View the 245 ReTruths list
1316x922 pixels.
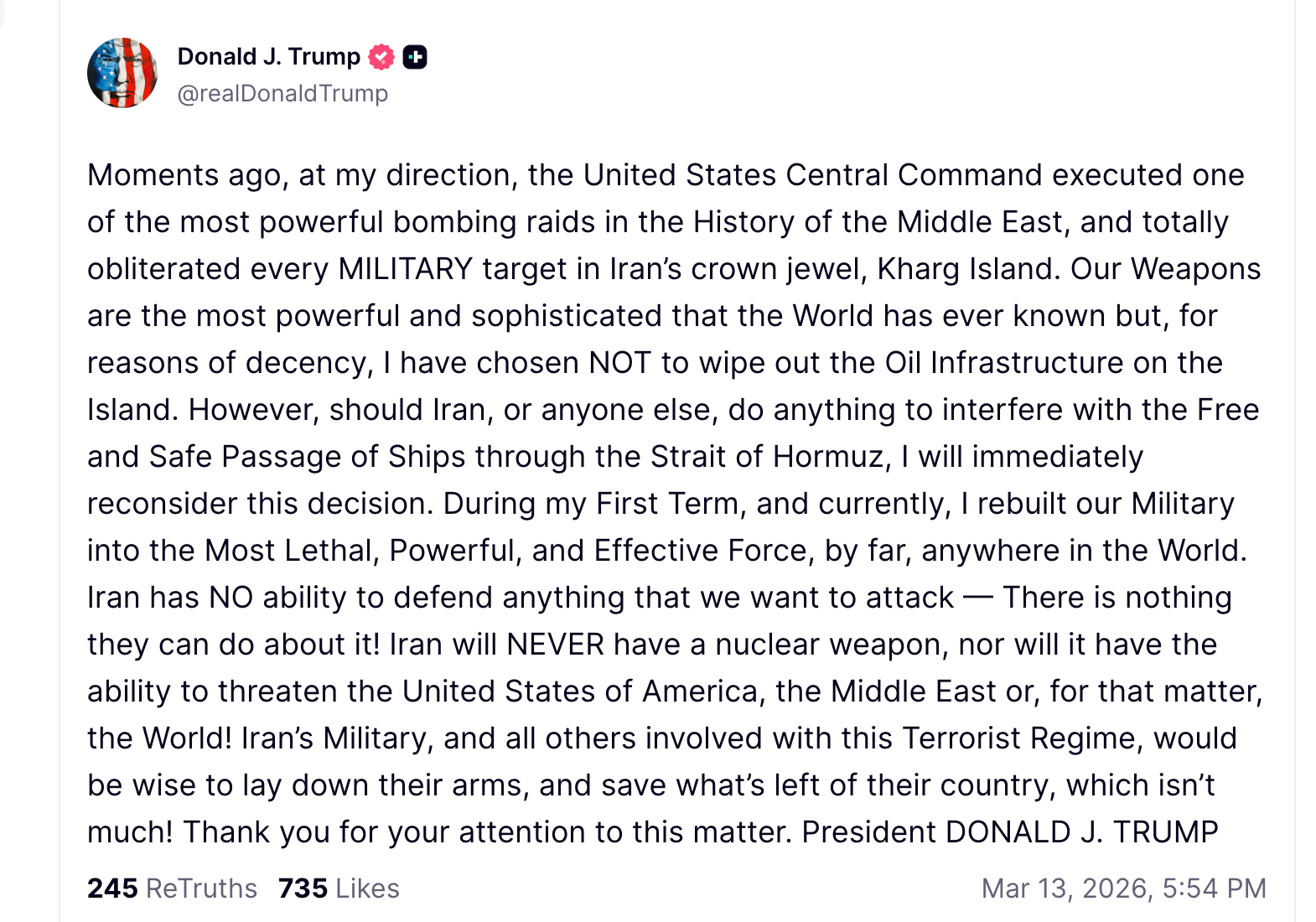click(x=172, y=888)
